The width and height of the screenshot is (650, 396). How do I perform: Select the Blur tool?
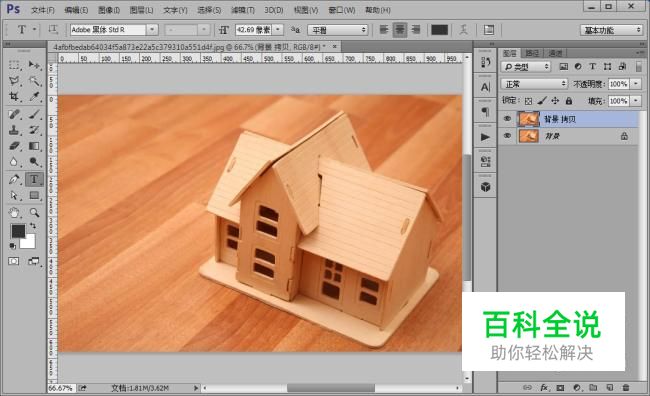click(x=14, y=162)
